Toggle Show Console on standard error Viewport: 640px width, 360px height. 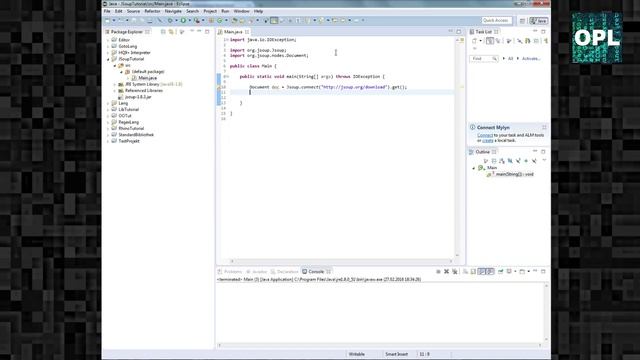pos(490,271)
